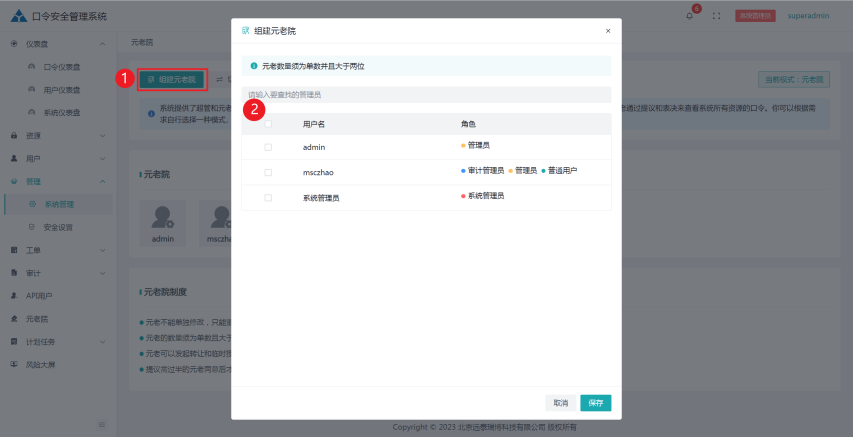Toggle fullscreen mode icon
Viewport: 853px width, 437px height.
716,16
